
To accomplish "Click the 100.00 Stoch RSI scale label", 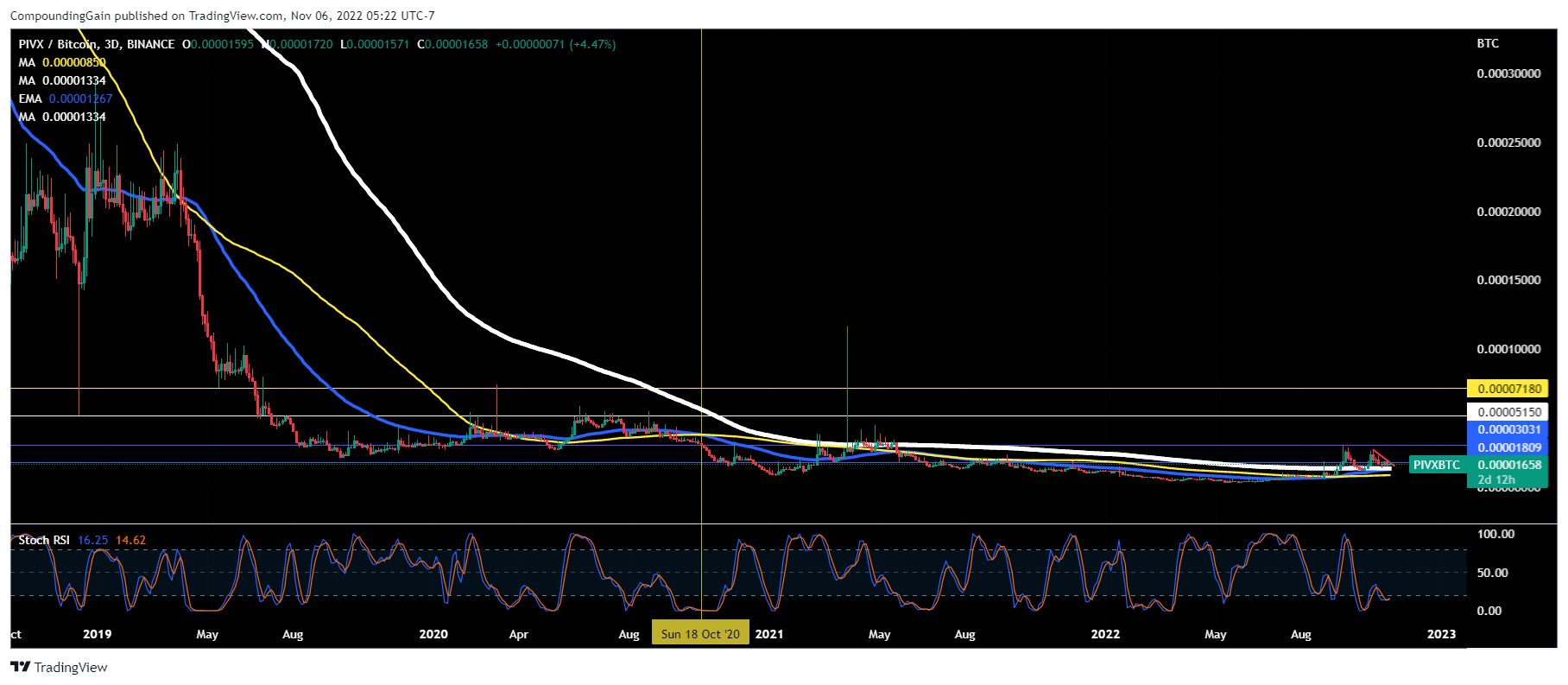I will (1495, 534).
